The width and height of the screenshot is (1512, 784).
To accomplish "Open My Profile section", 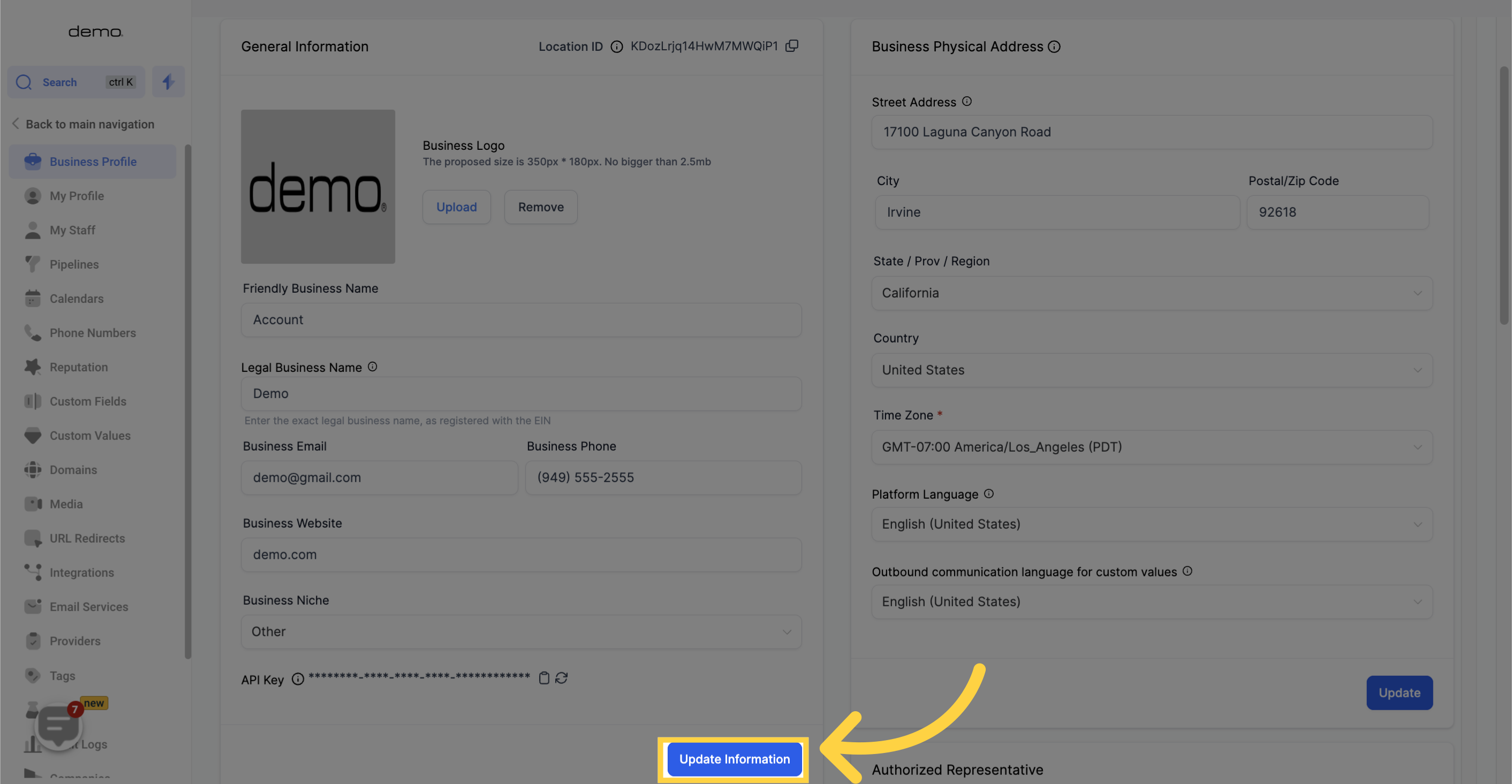I will [76, 195].
